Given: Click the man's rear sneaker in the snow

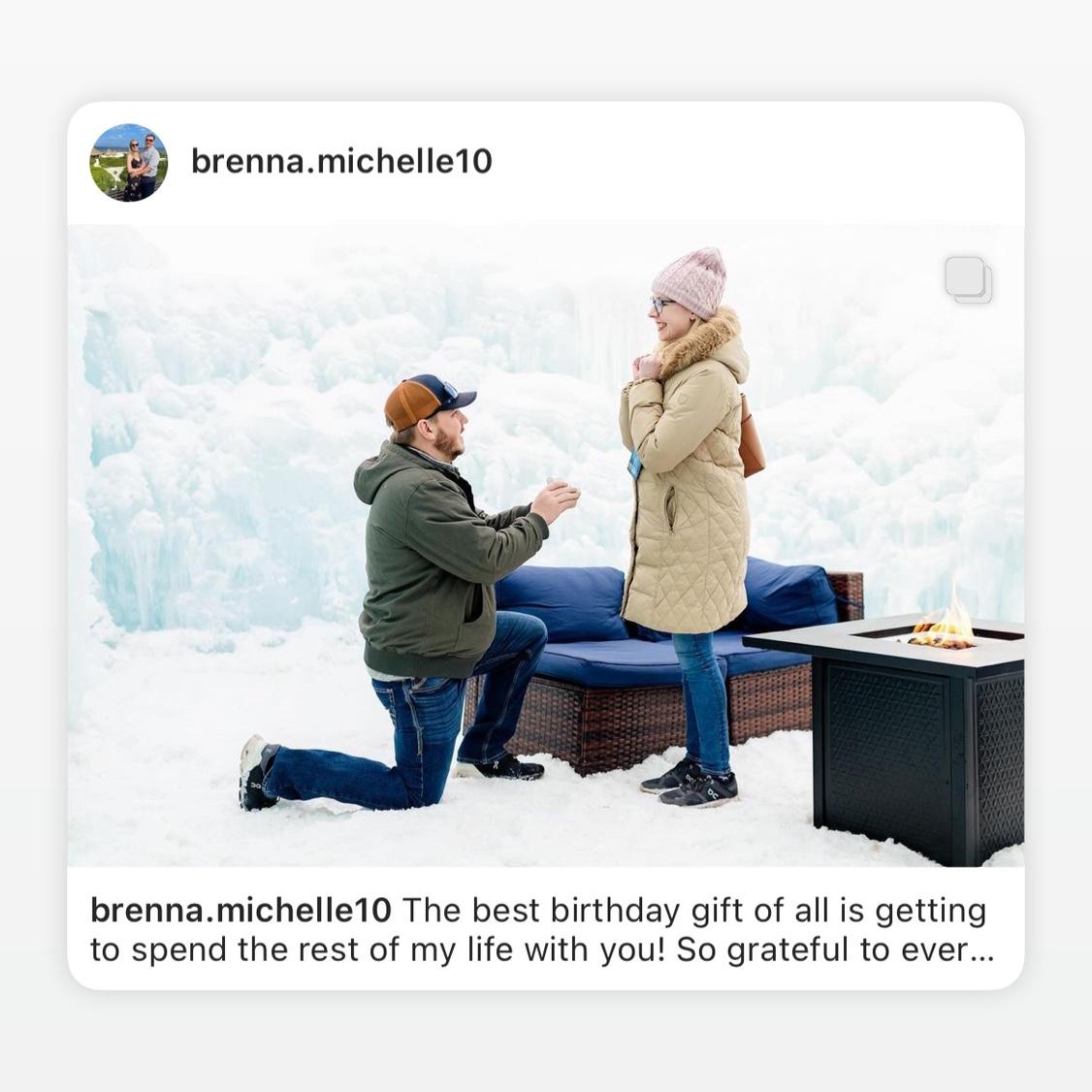Looking at the screenshot, I should (x=256, y=773).
